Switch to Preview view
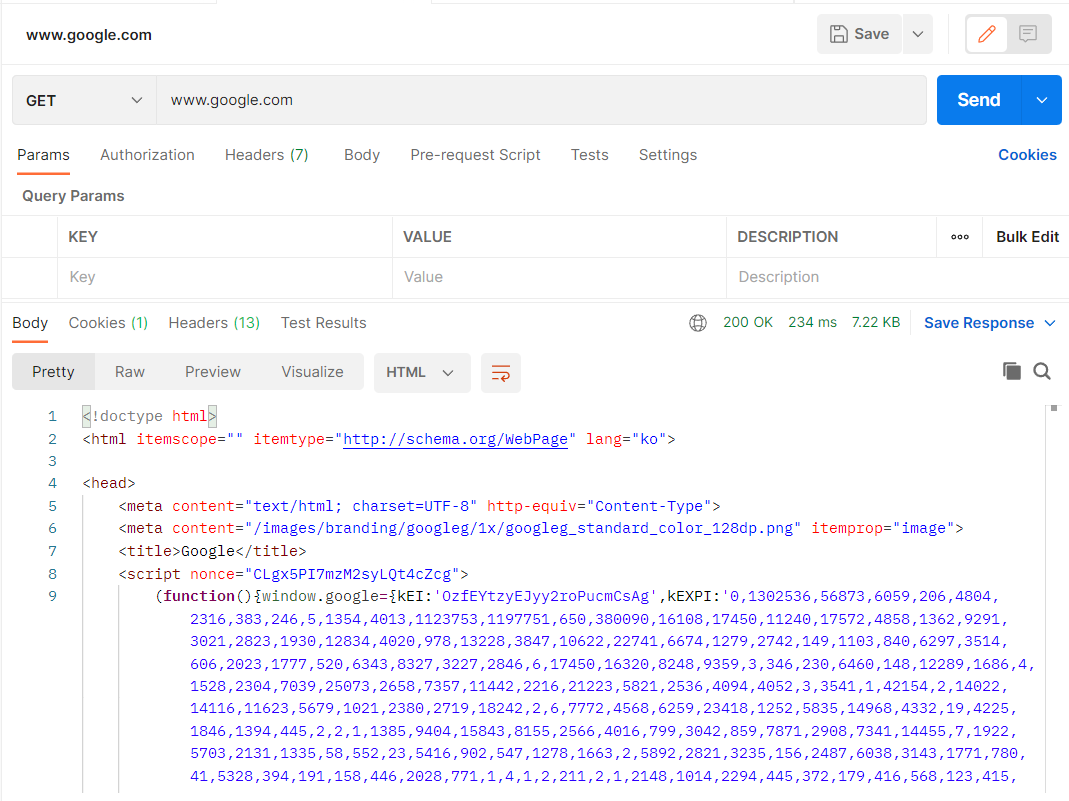The image size is (1069, 801). [x=213, y=372]
